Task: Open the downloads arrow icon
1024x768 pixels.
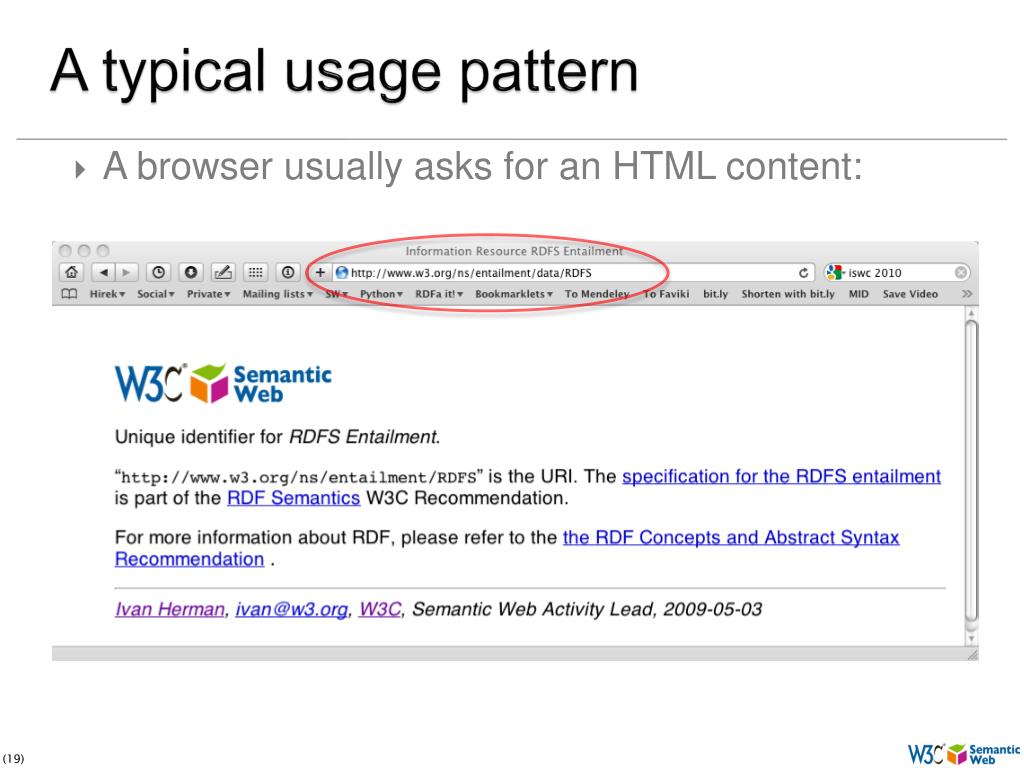Action: pos(191,272)
